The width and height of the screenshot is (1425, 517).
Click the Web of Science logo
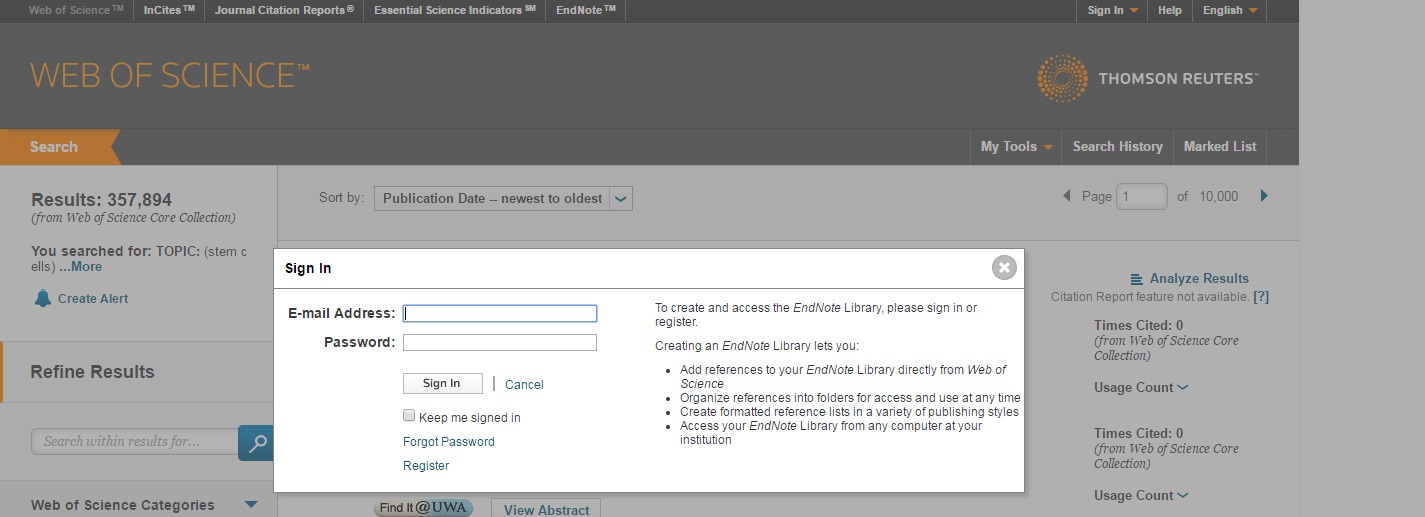pyautogui.click(x=170, y=76)
